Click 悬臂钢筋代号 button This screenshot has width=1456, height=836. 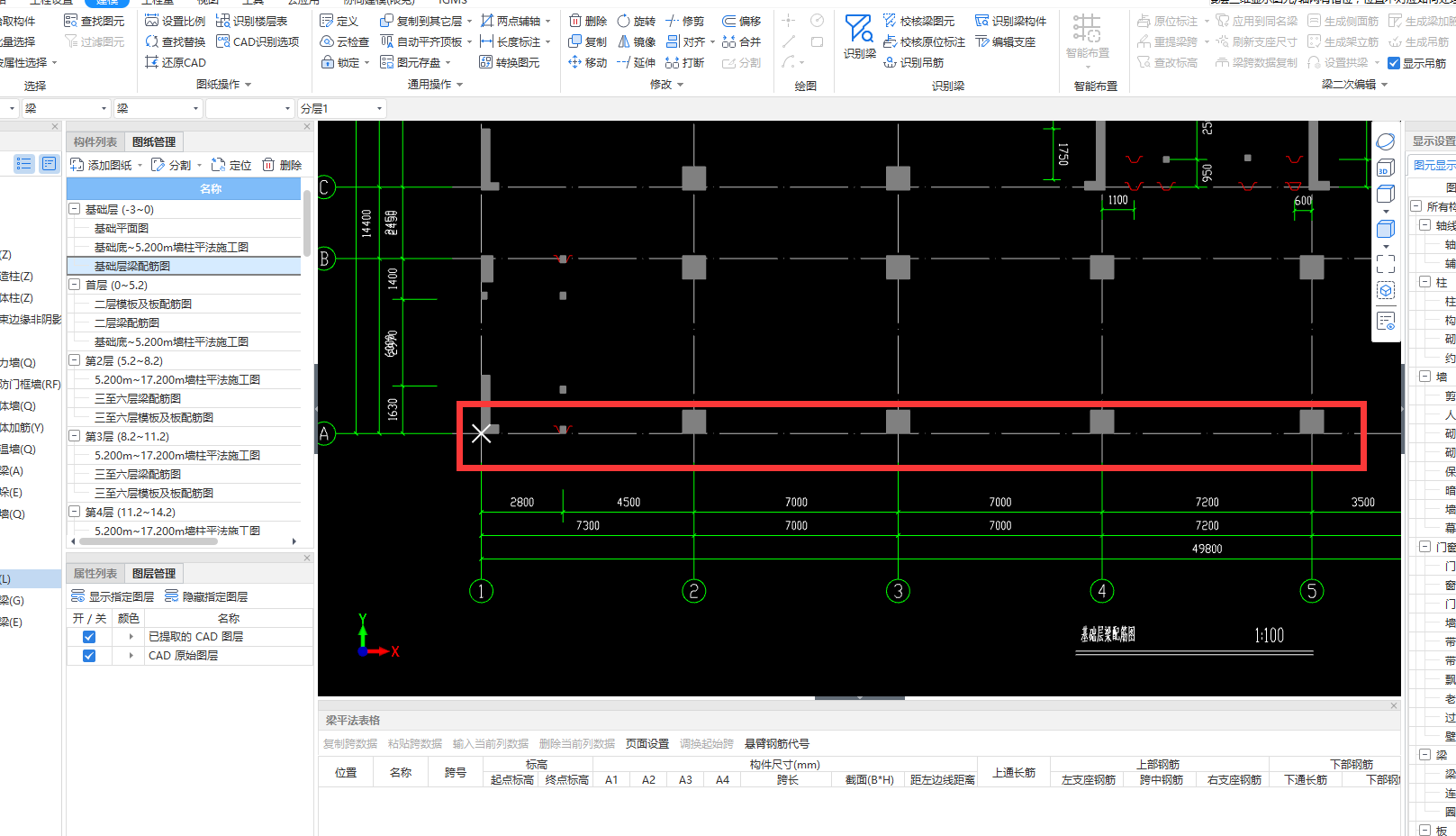coord(777,743)
